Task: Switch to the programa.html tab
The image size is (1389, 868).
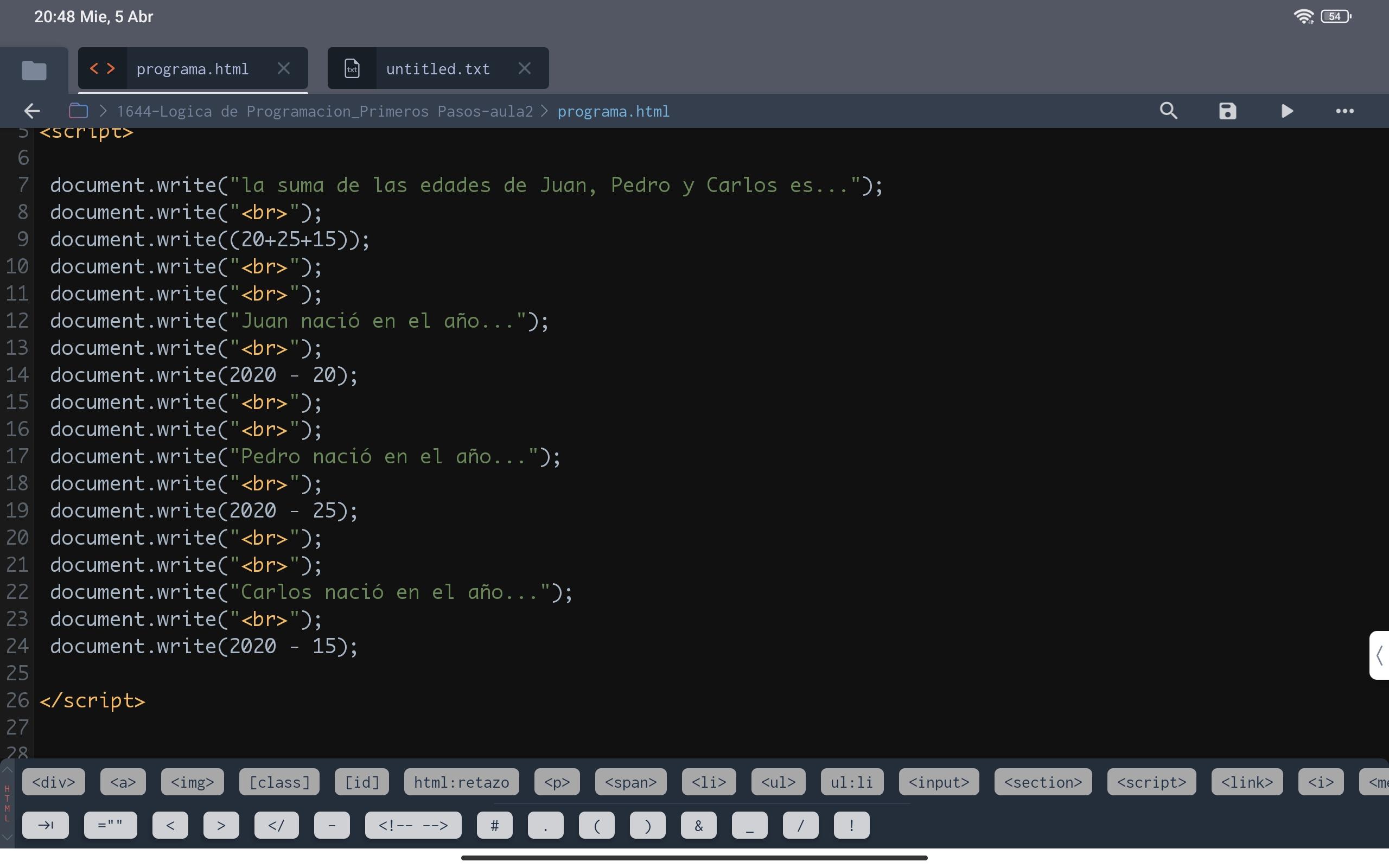Action: pos(192,69)
